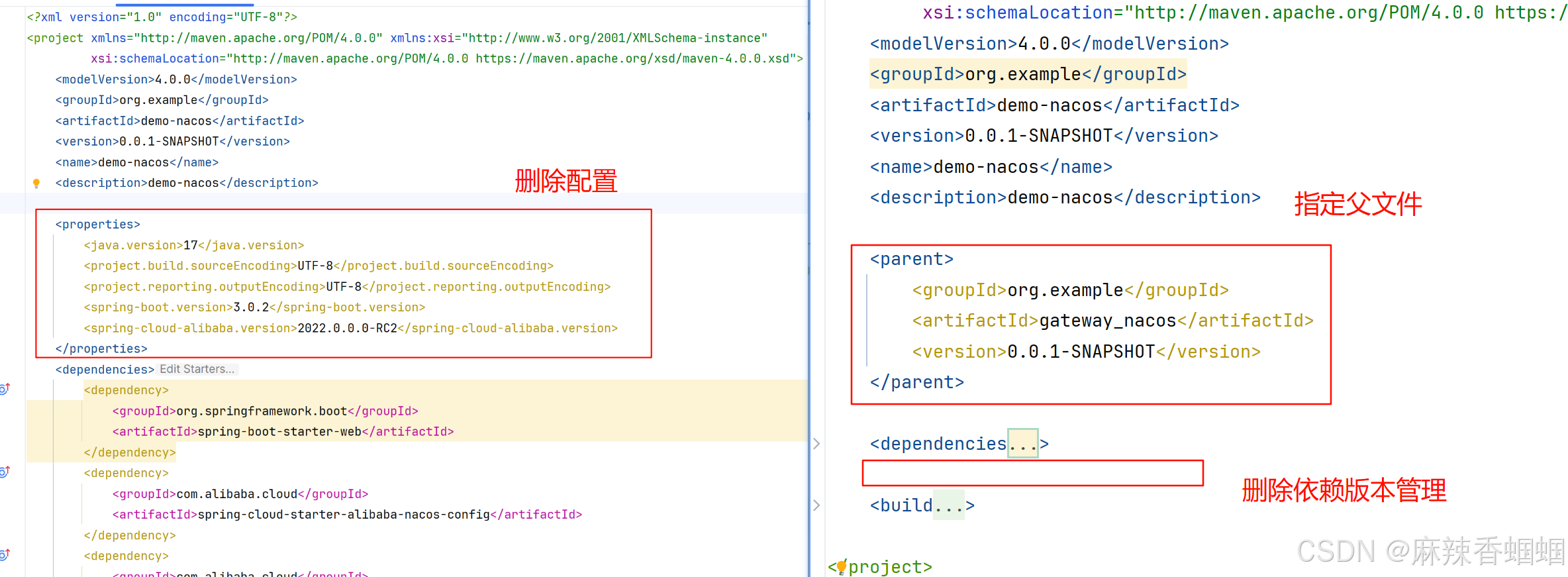The width and height of the screenshot is (1568, 577).
Task: Click the opening dependencies tag in left pane
Action: coord(105,370)
